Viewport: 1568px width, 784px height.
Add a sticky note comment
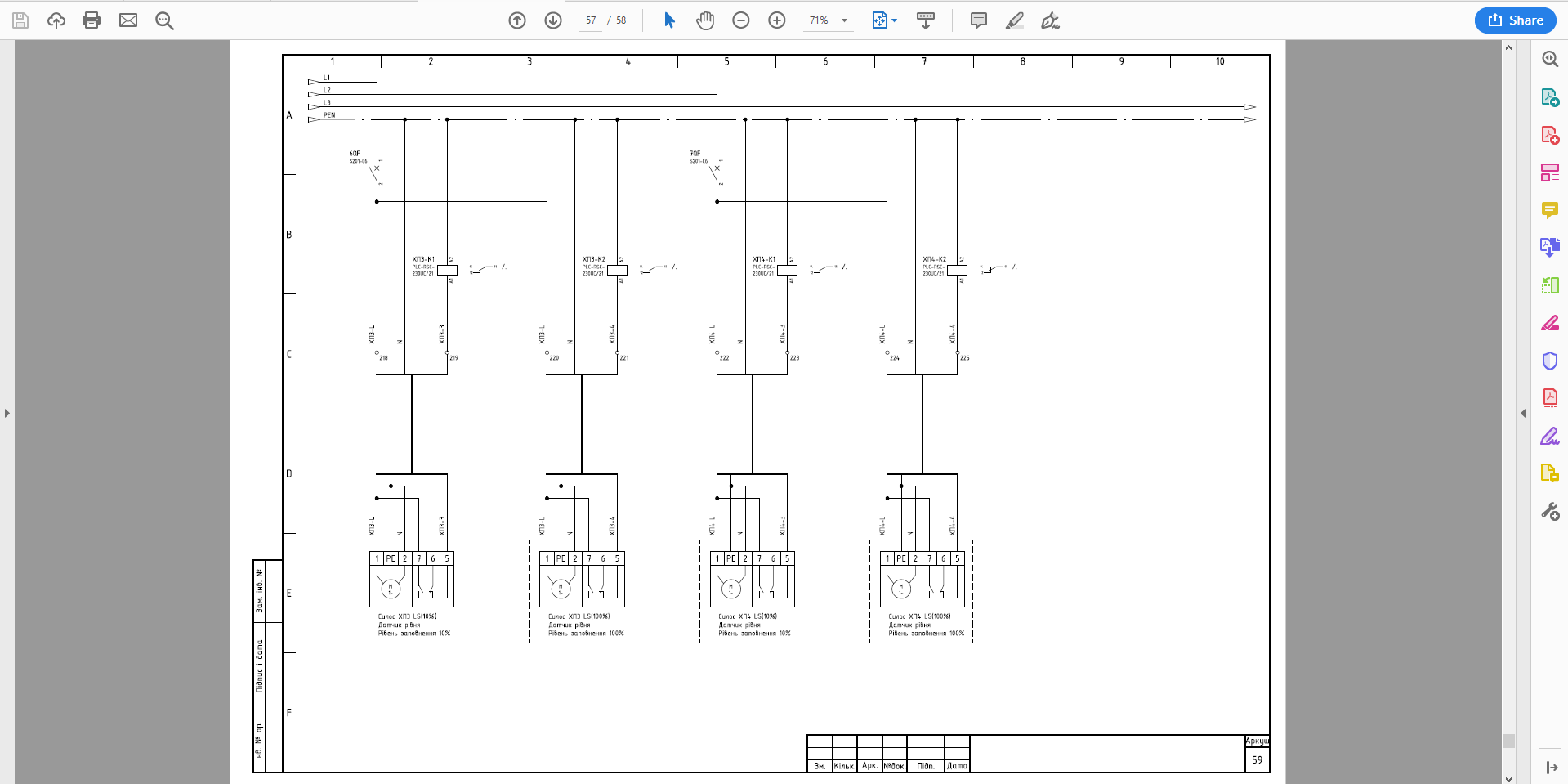coord(978,20)
